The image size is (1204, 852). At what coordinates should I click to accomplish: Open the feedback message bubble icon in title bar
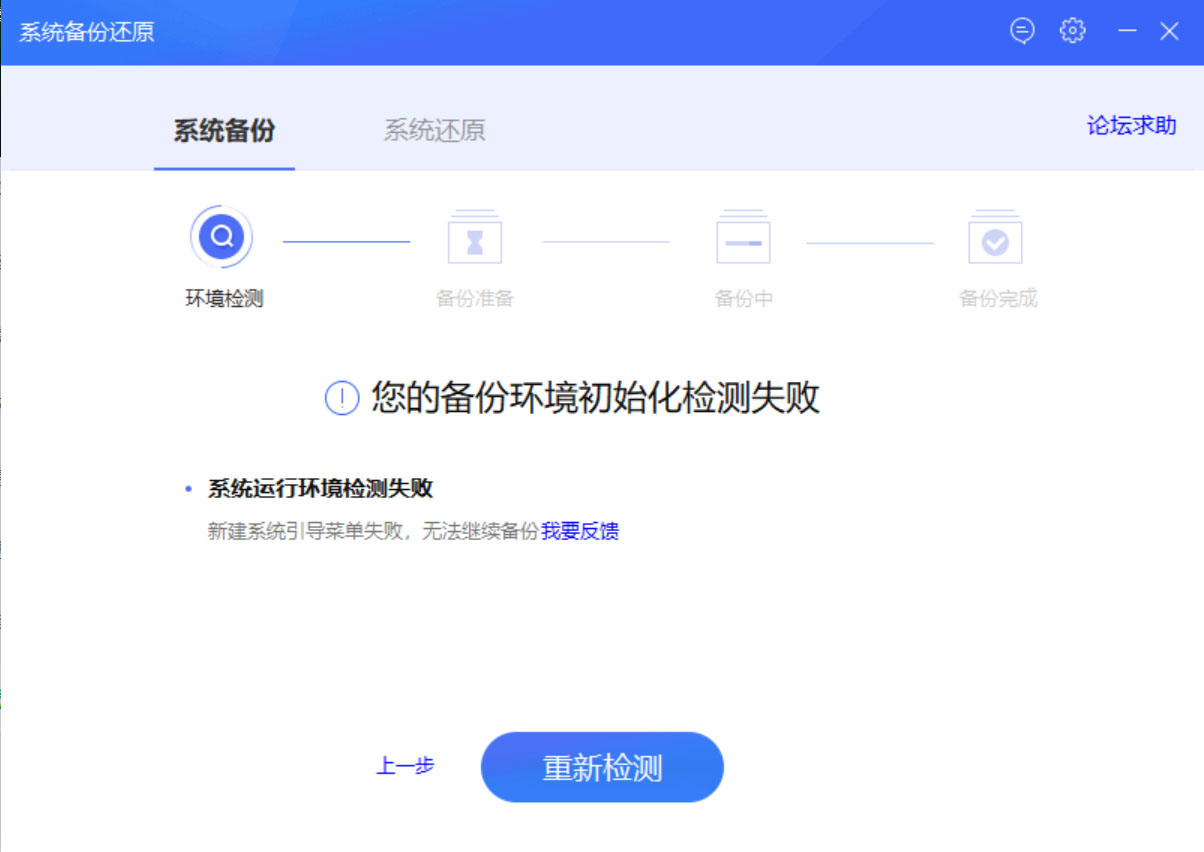[1021, 30]
